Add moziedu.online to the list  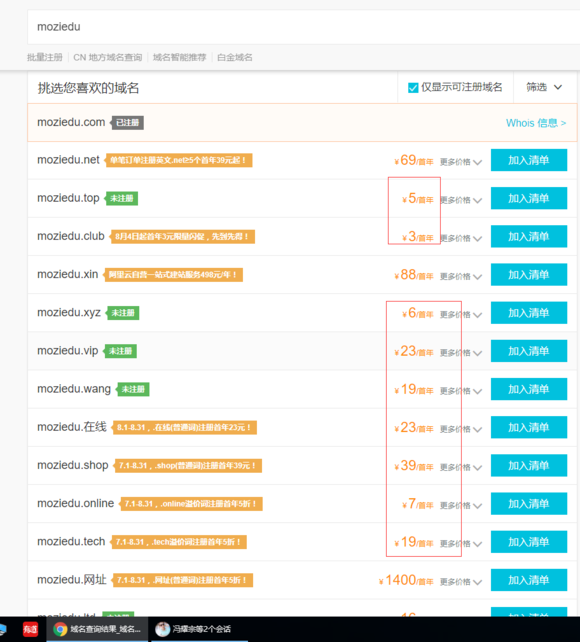pyautogui.click(x=529, y=504)
